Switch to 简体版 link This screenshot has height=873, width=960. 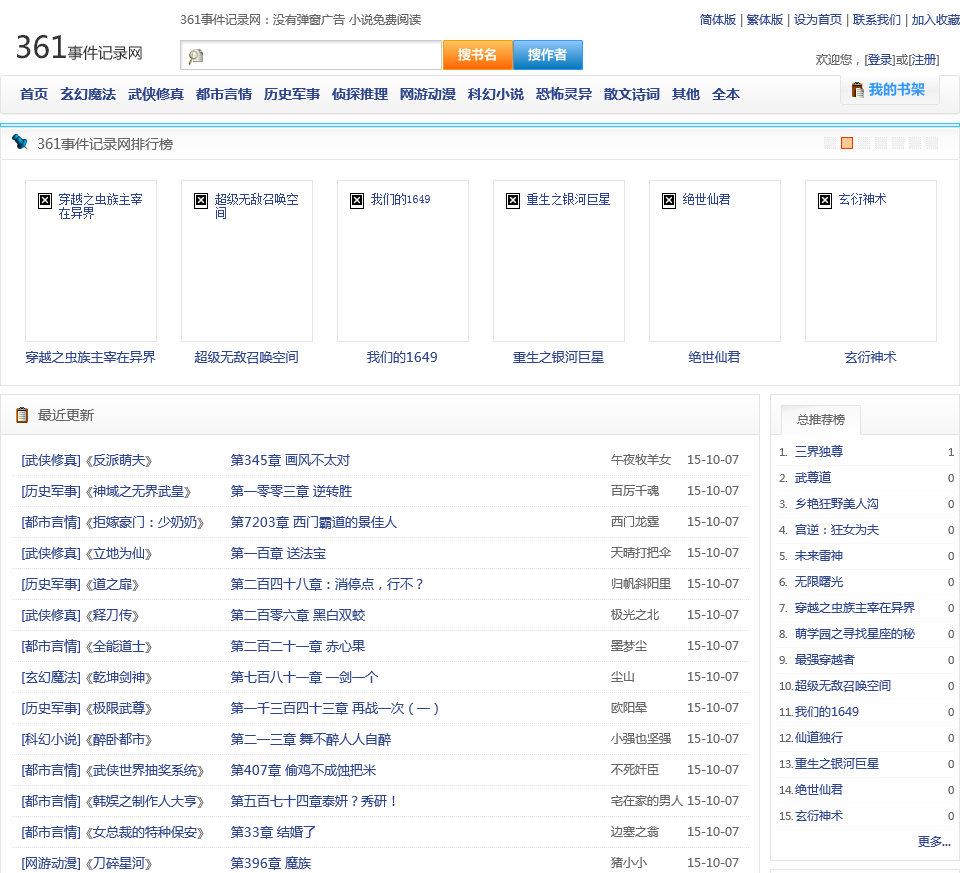tap(718, 20)
